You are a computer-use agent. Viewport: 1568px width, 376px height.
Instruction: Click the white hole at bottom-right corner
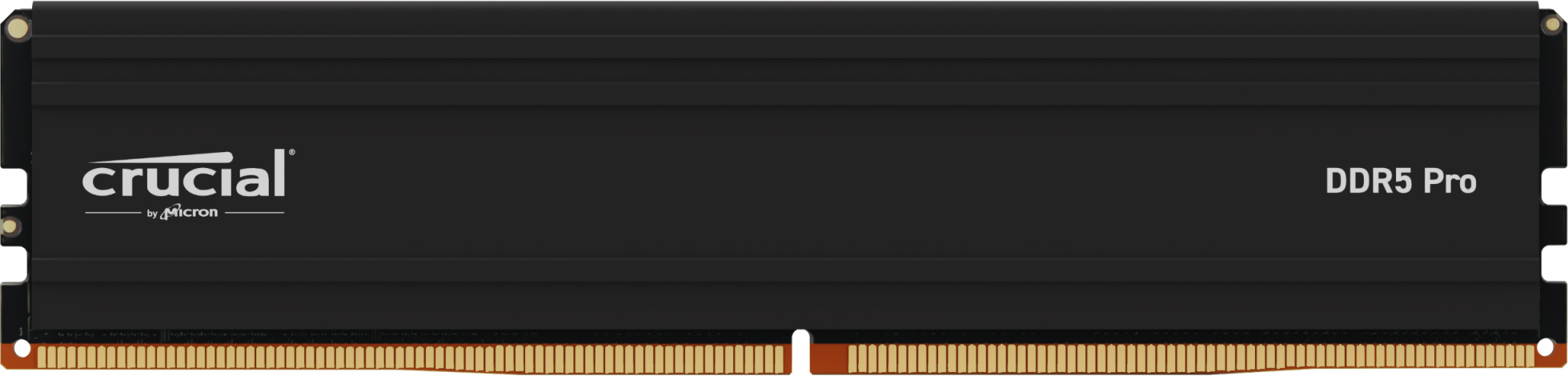(1546, 349)
